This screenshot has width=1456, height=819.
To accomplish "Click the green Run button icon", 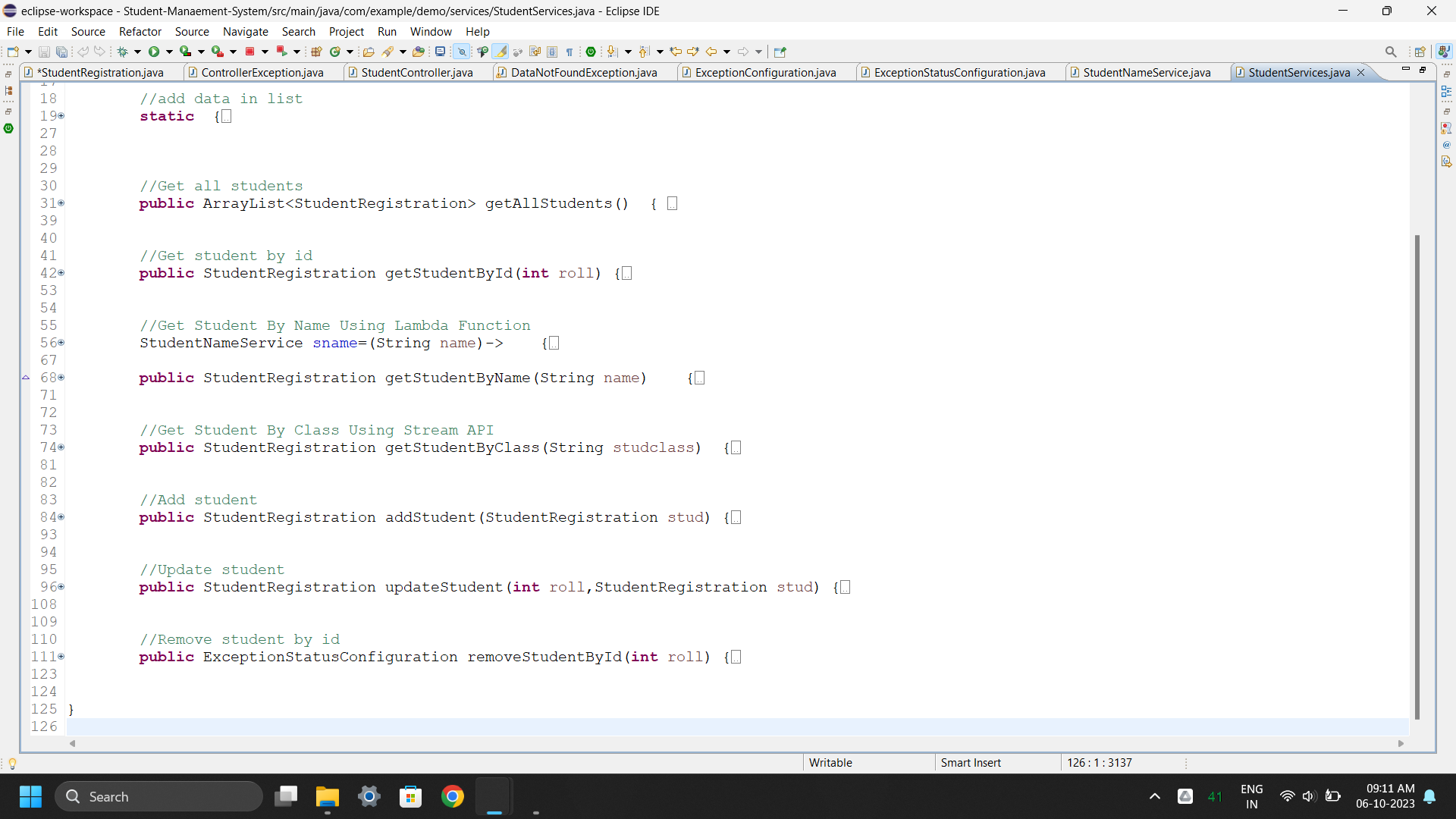I will point(154,52).
